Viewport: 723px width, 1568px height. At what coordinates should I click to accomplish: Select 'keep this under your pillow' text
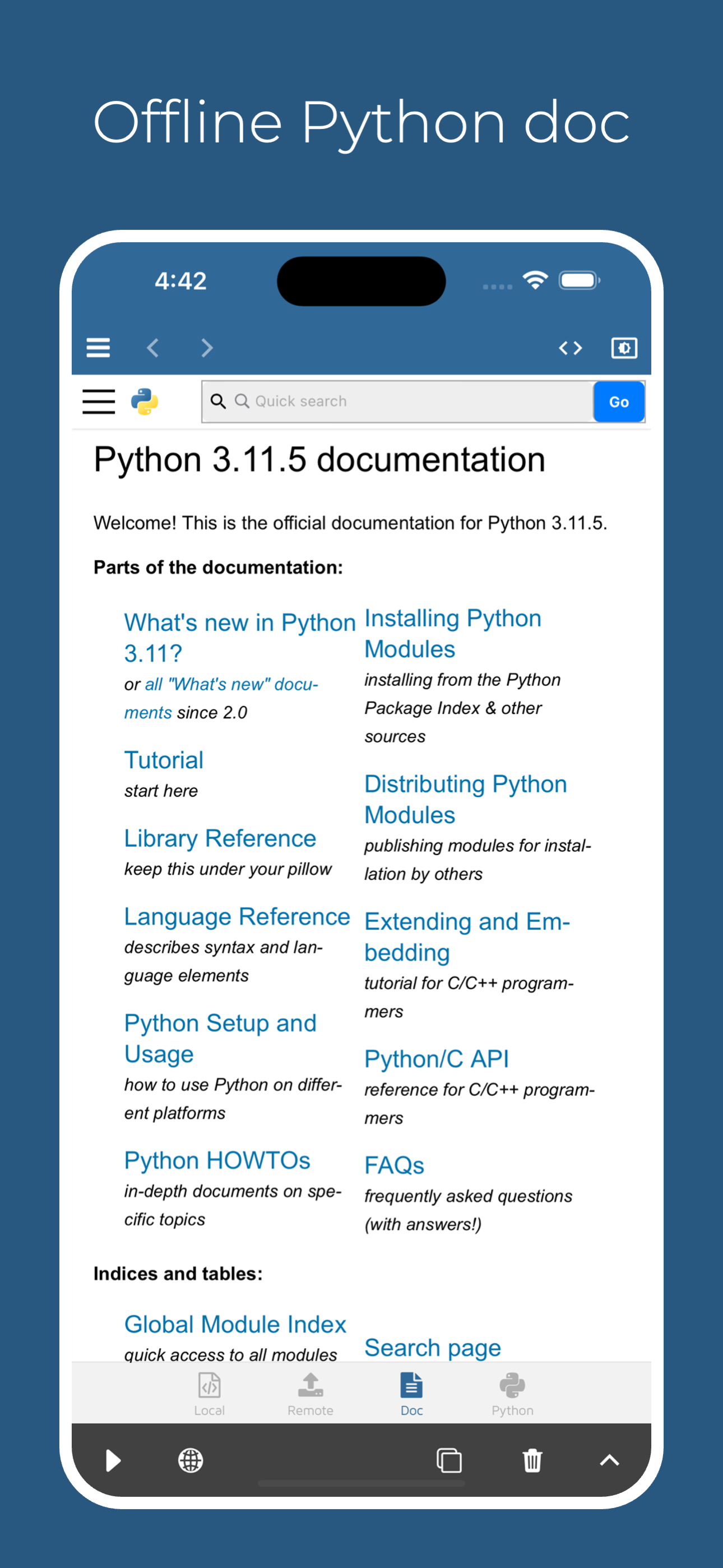point(228,869)
